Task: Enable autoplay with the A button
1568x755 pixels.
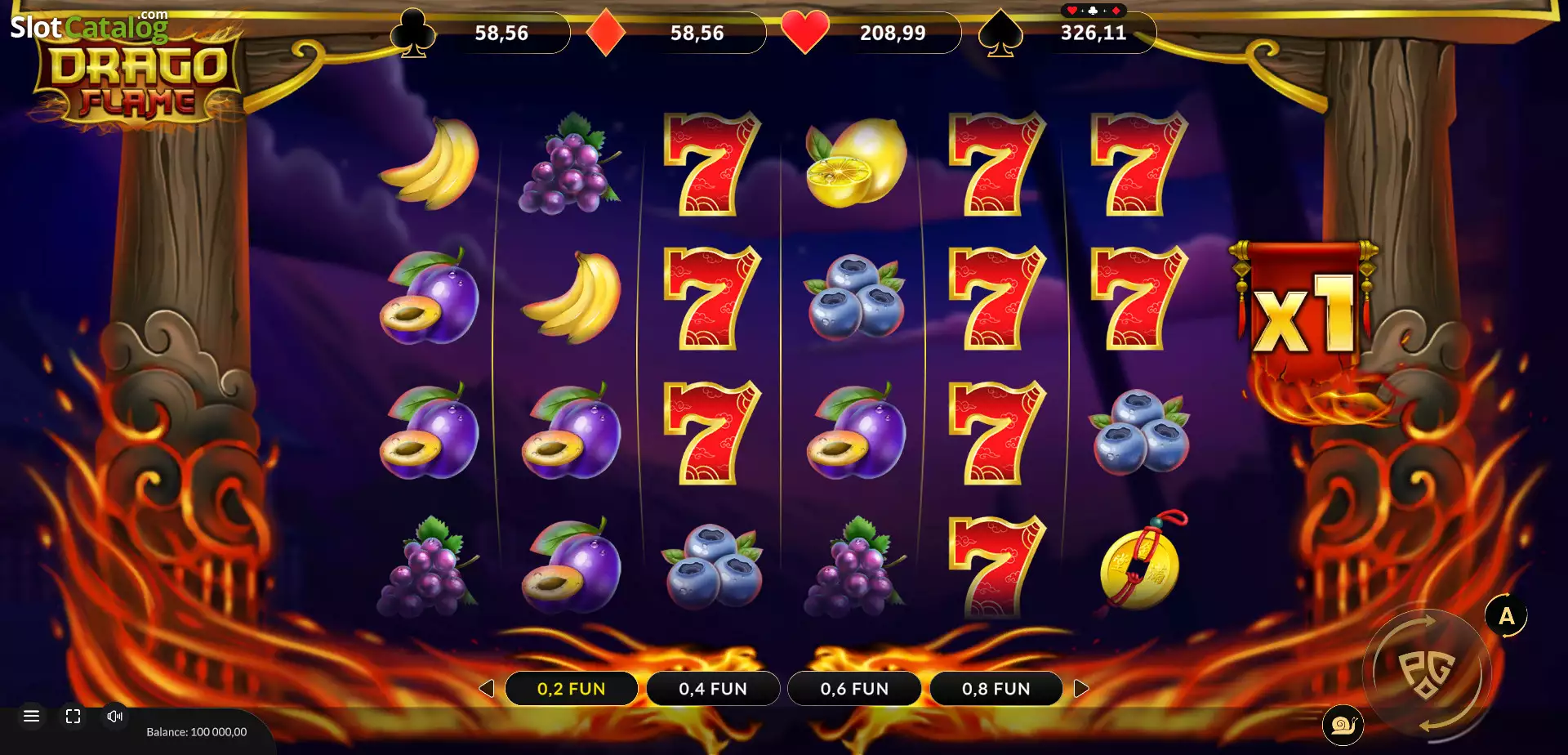Action: (x=1506, y=616)
